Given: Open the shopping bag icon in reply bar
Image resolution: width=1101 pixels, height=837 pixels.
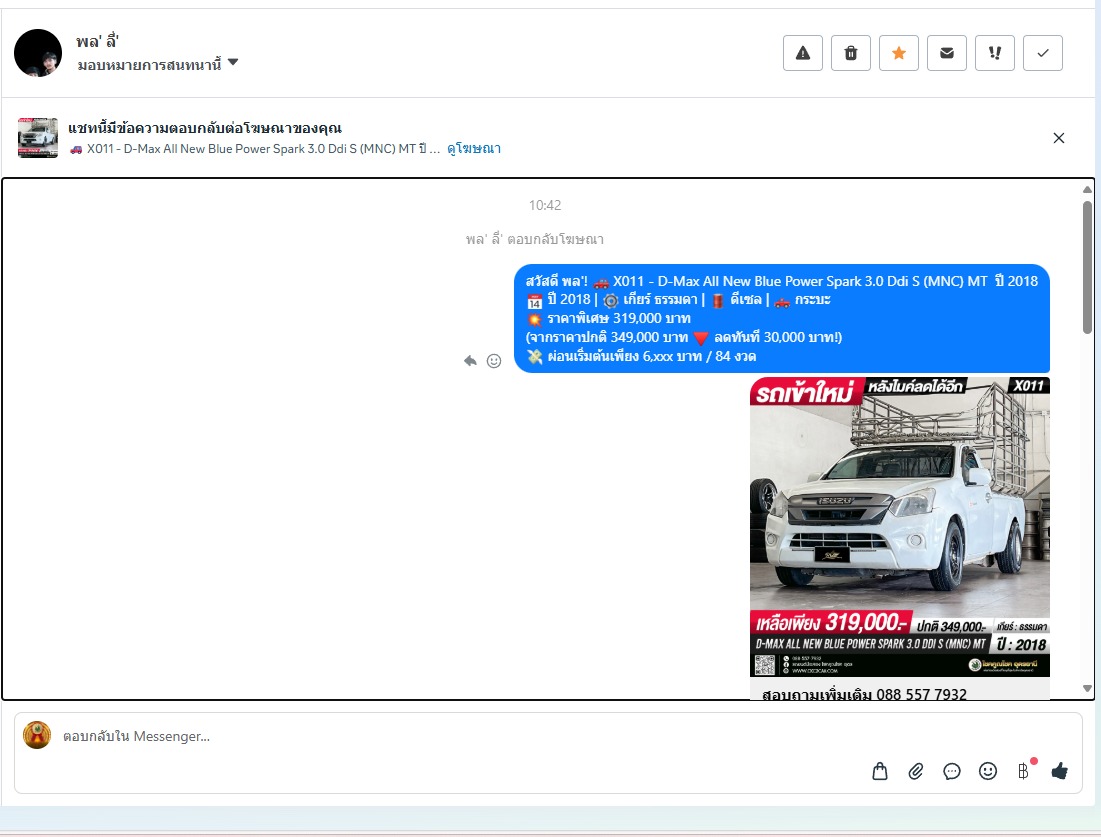Looking at the screenshot, I should (x=880, y=771).
